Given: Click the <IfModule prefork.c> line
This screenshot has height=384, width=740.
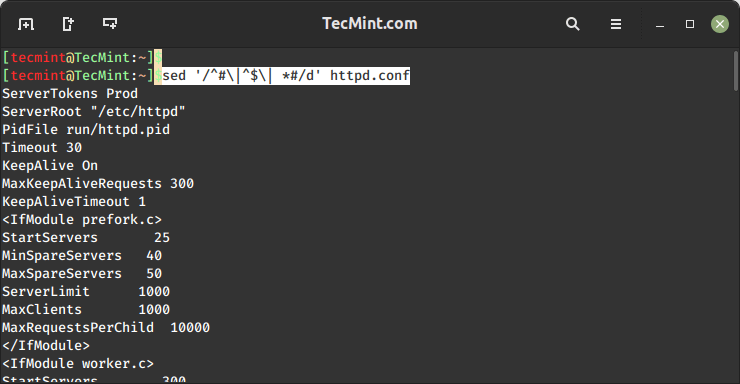Looking at the screenshot, I should tap(82, 219).
